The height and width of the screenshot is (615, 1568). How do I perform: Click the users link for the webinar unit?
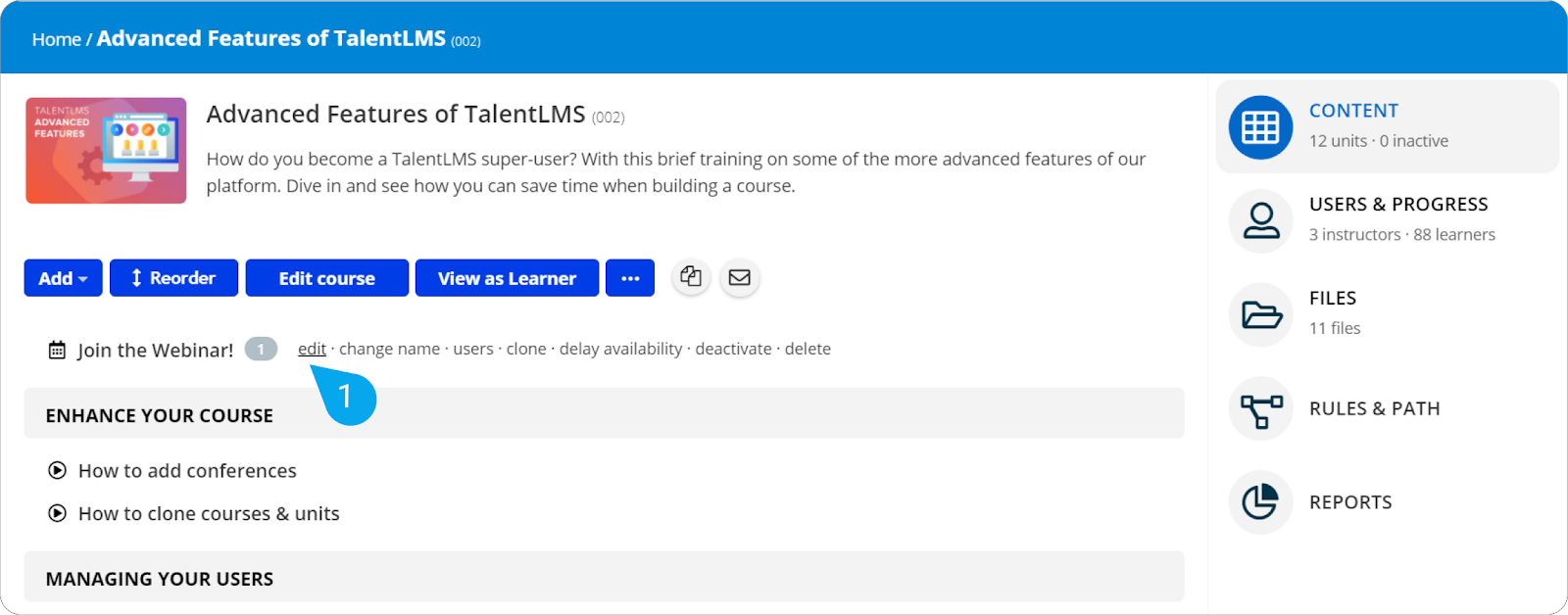473,349
